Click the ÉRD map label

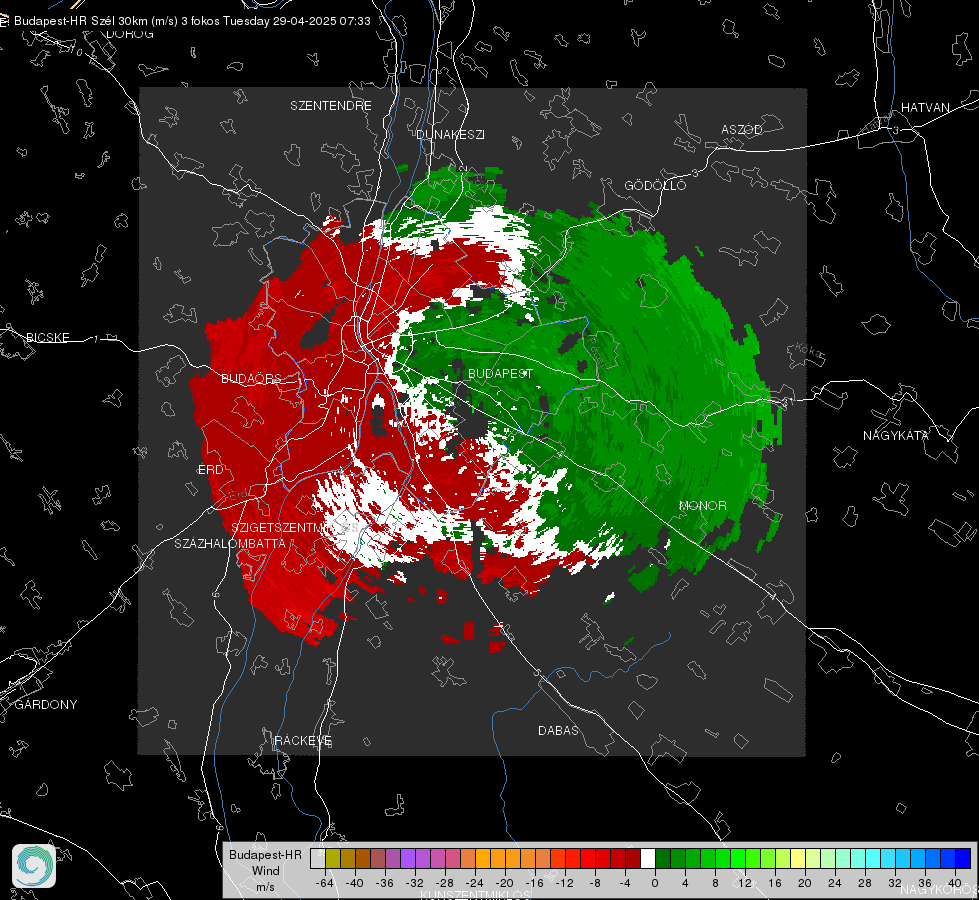[x=210, y=470]
